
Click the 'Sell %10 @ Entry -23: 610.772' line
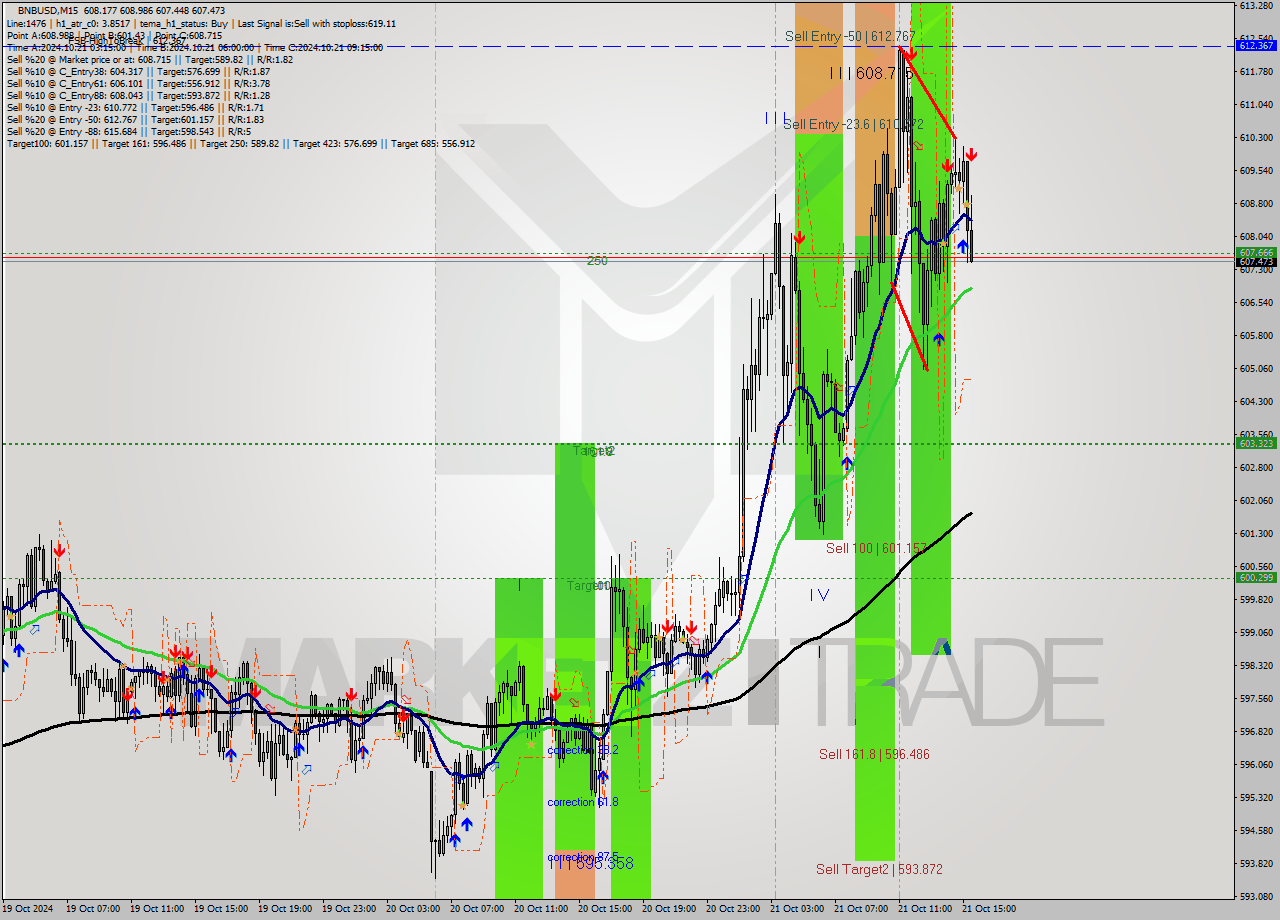tap(135, 108)
